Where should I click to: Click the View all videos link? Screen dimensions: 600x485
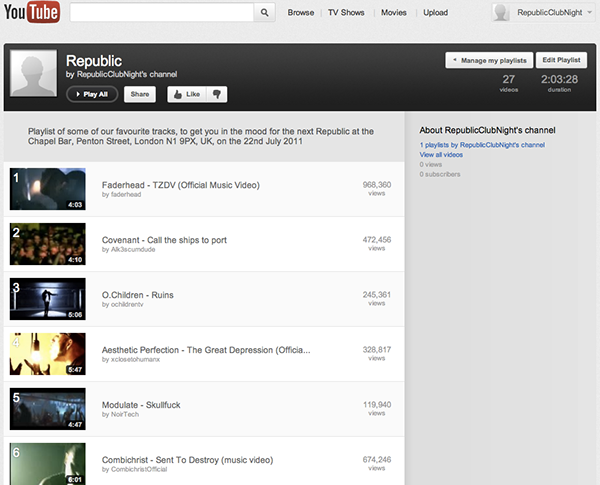point(441,155)
